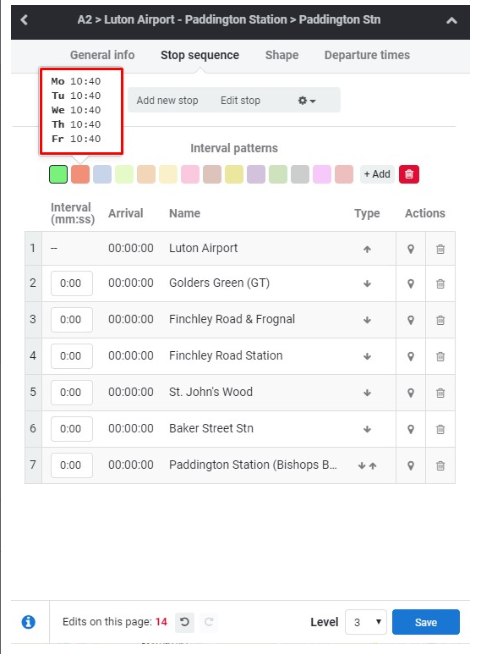
Task: Delete interval pattern with red trash button
Action: (x=409, y=174)
